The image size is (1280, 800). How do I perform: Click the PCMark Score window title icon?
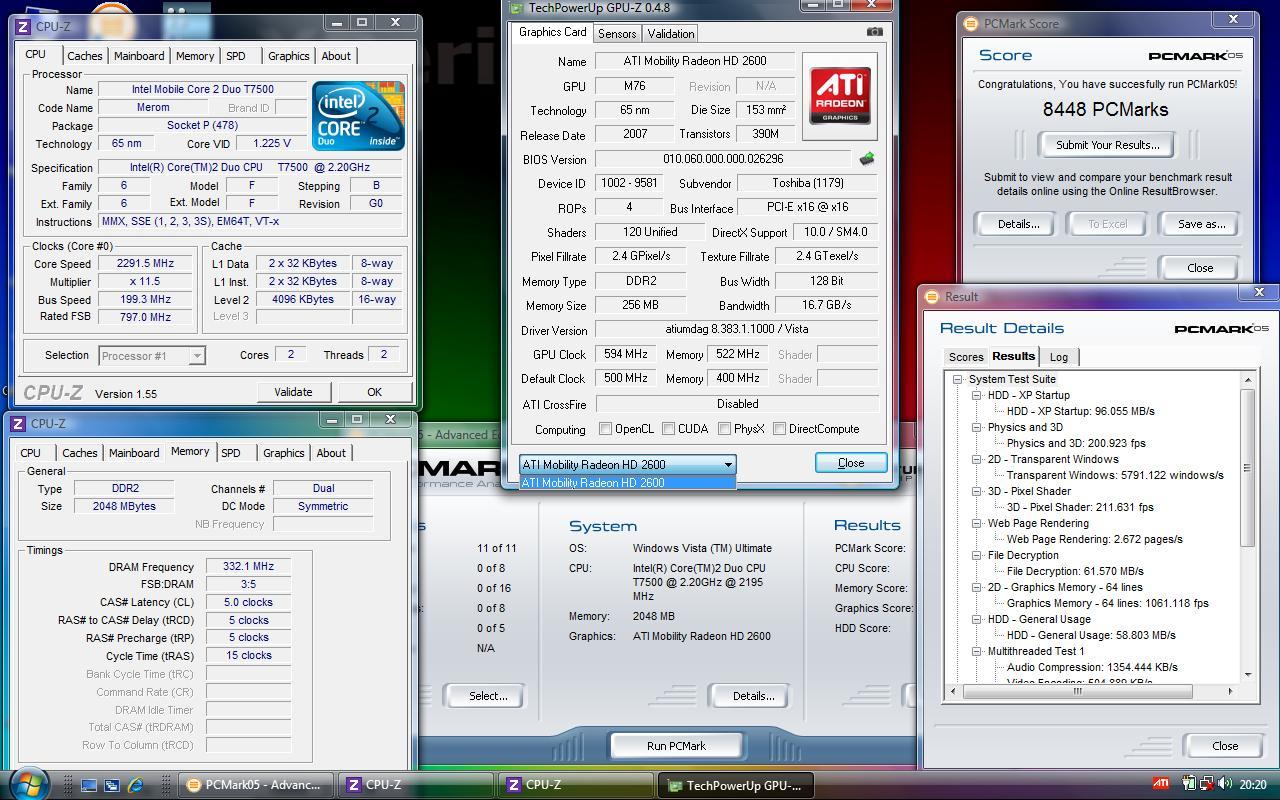(x=970, y=24)
